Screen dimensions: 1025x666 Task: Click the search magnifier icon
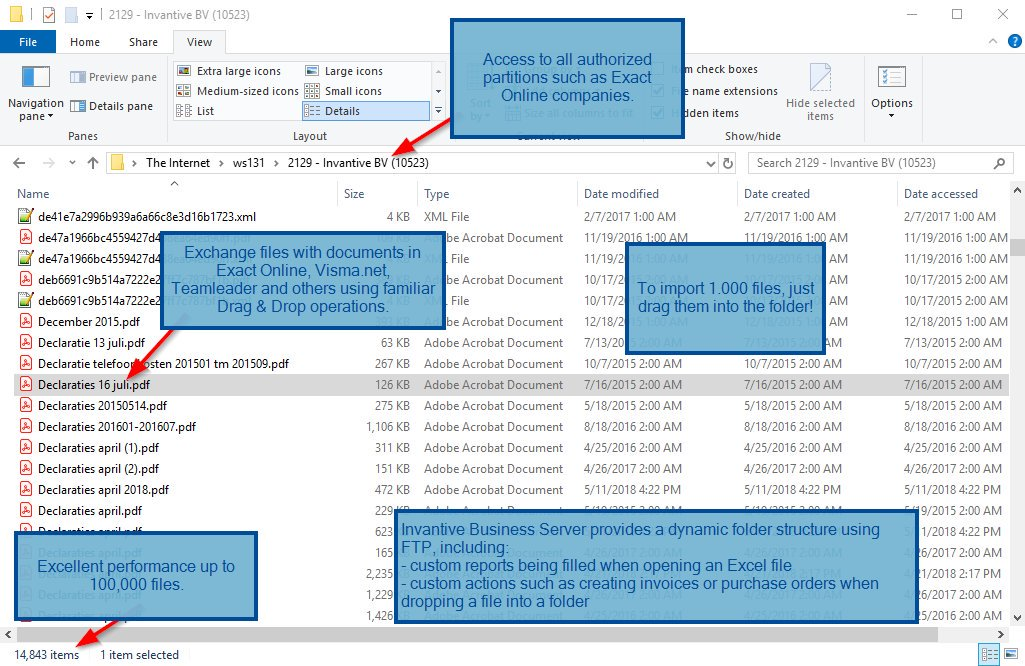[x=999, y=163]
